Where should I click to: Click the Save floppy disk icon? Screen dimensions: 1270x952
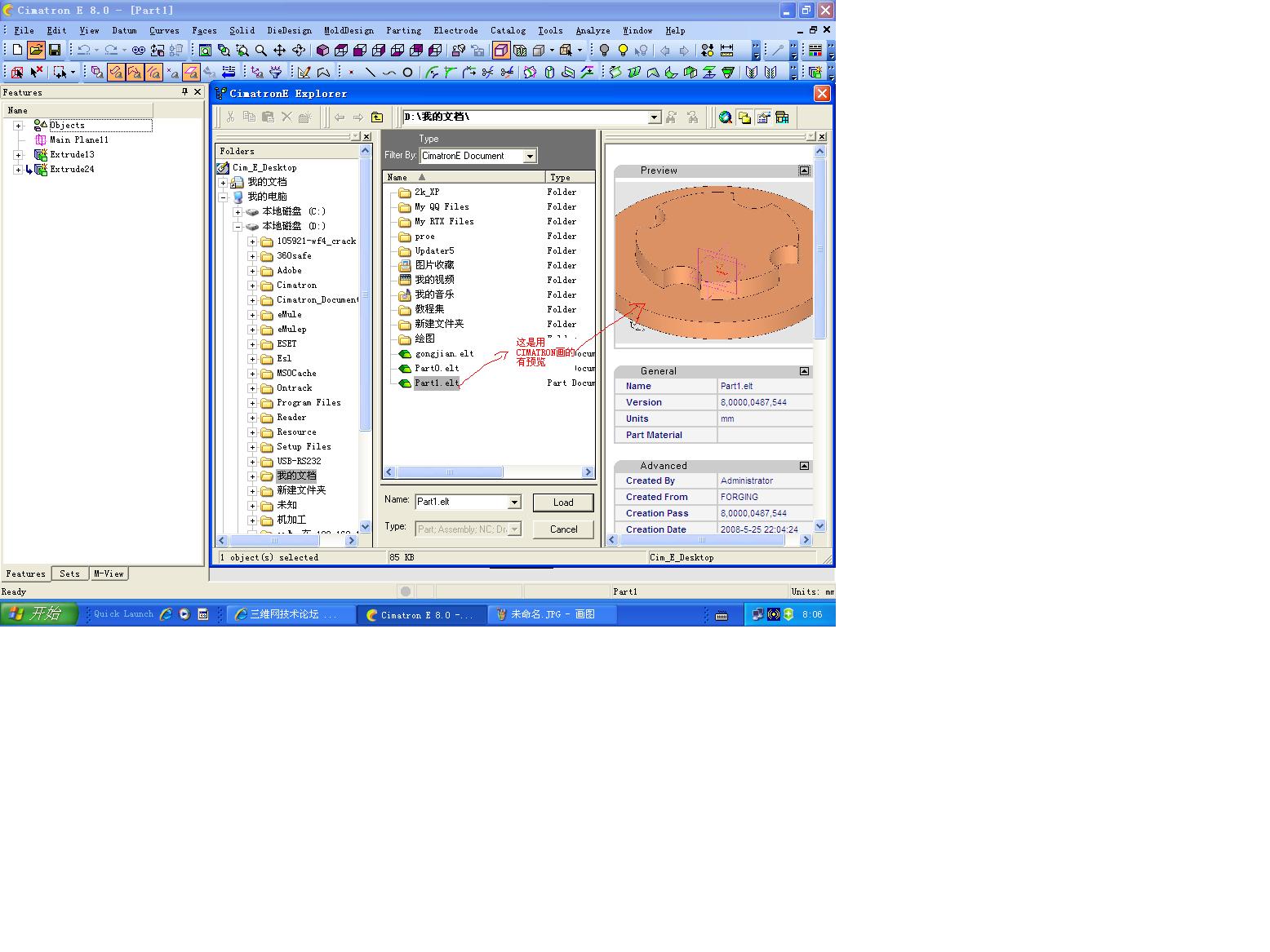pos(55,50)
